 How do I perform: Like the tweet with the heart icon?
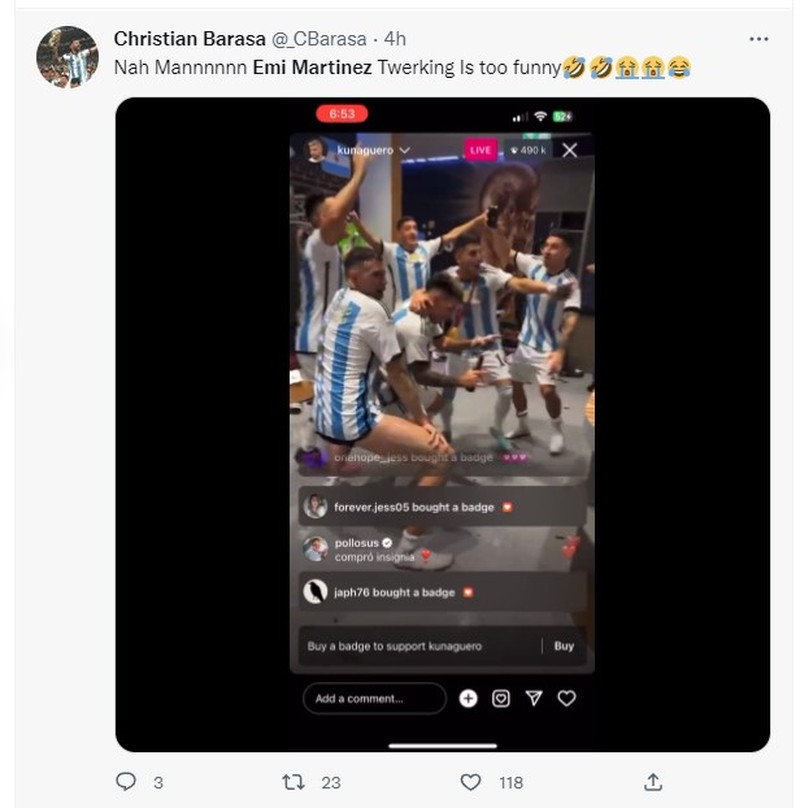pyautogui.click(x=470, y=782)
